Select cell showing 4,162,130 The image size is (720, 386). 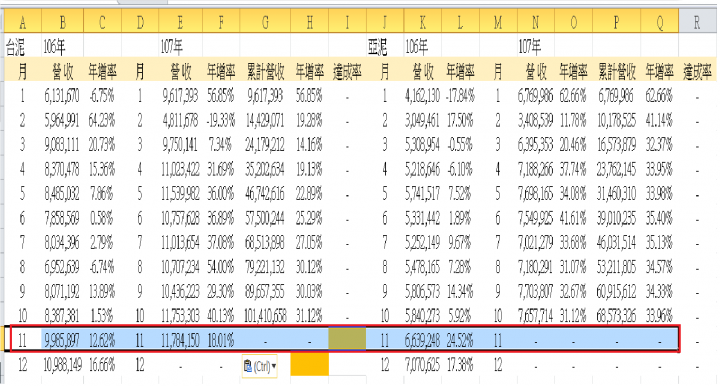(422, 95)
